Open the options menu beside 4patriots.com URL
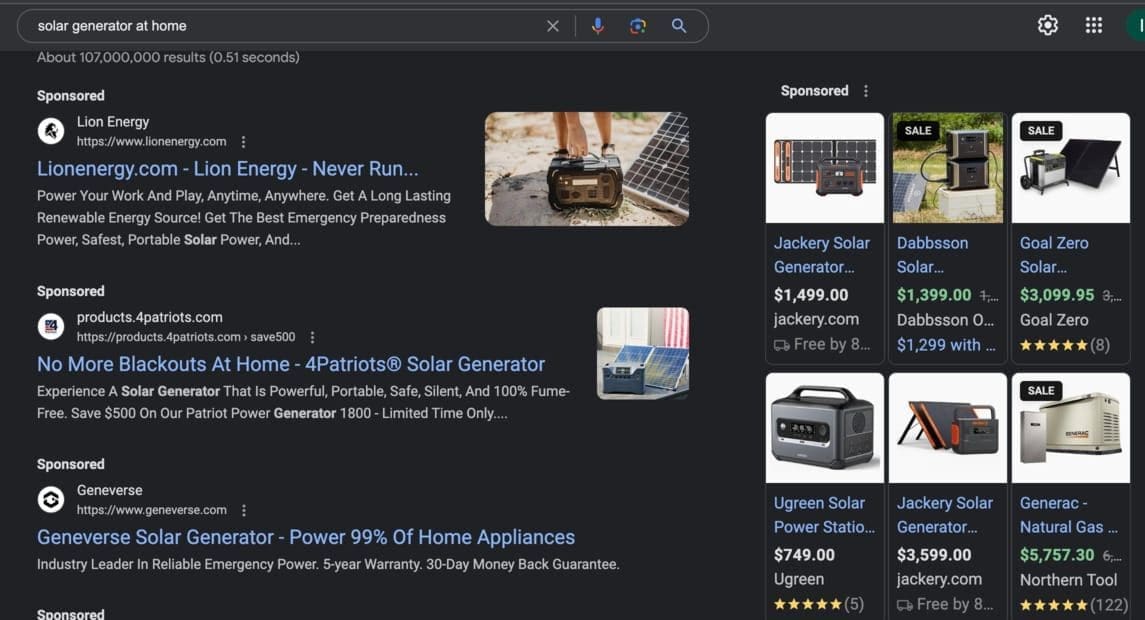Image resolution: width=1145 pixels, height=620 pixels. click(x=312, y=337)
